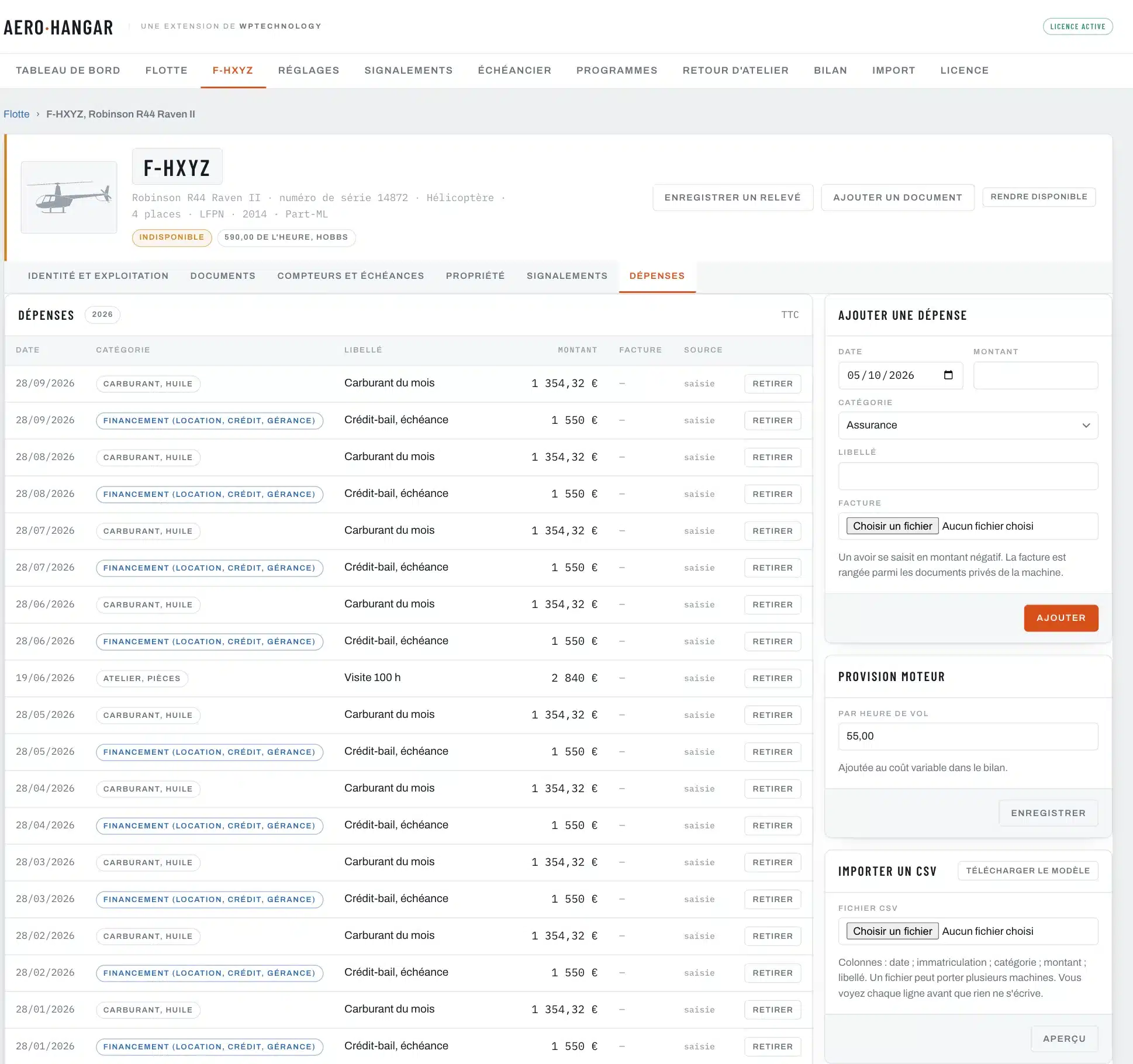Click the Libellé input field
Image resolution: width=1133 pixels, height=1064 pixels.
(968, 476)
